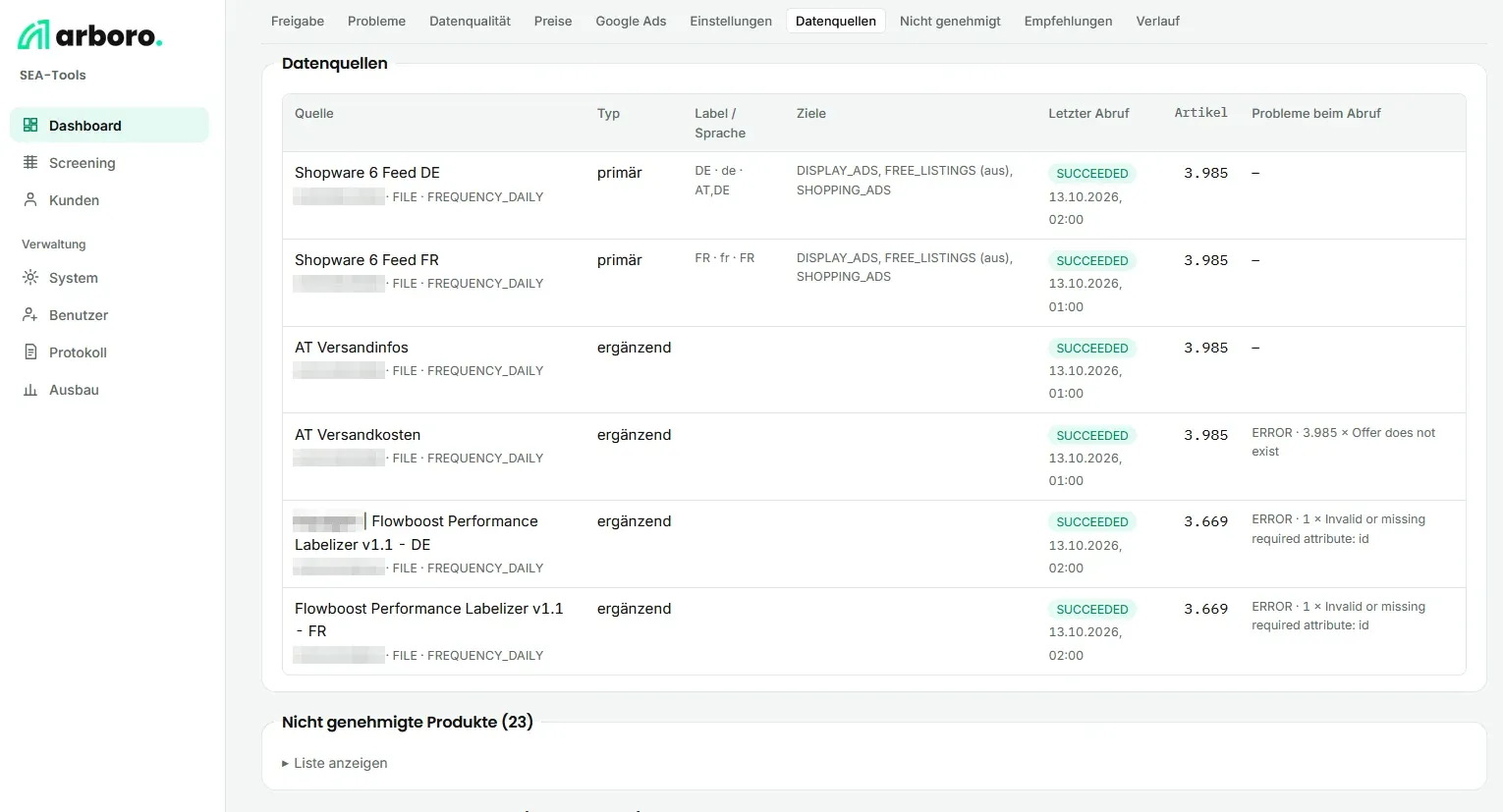Select the Datenquellen tab
The height and width of the screenshot is (812, 1503).
point(836,21)
